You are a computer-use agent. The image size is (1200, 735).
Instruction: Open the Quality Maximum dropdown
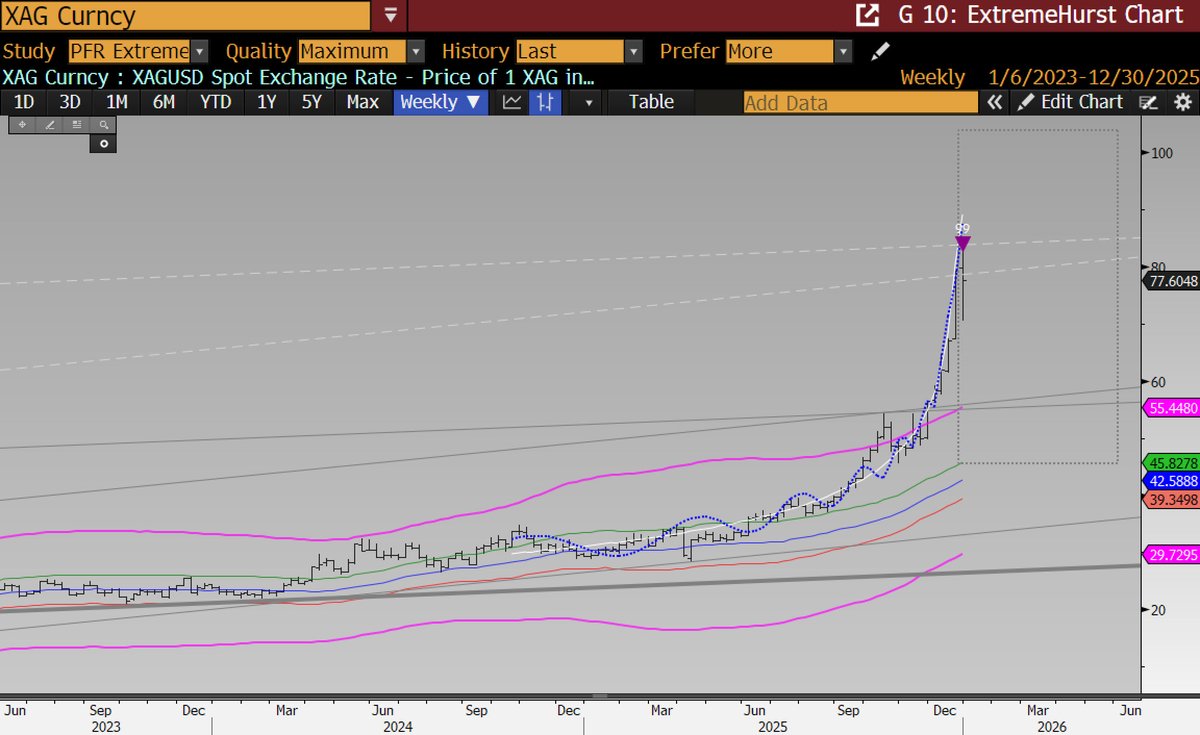coord(416,50)
